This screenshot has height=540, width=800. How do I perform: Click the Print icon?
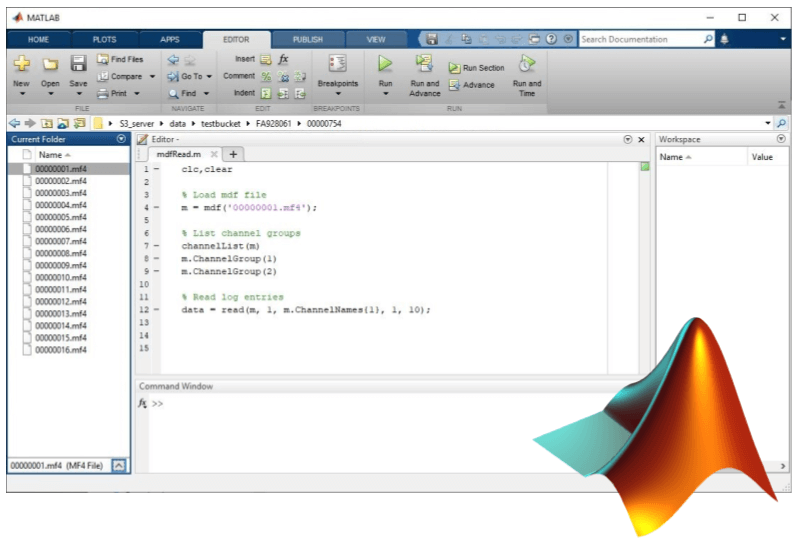(x=103, y=93)
